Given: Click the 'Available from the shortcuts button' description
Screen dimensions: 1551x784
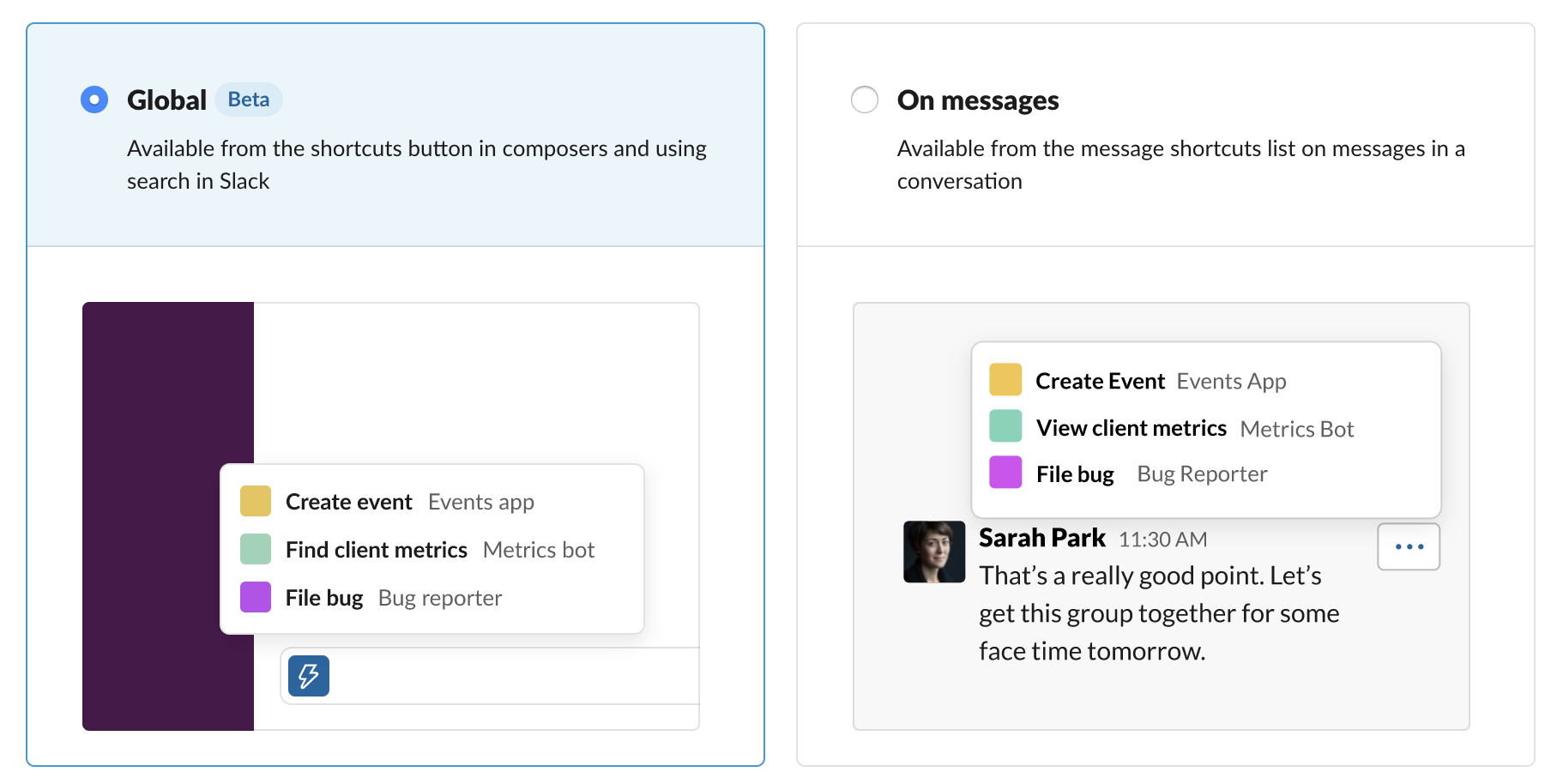Looking at the screenshot, I should [417, 165].
